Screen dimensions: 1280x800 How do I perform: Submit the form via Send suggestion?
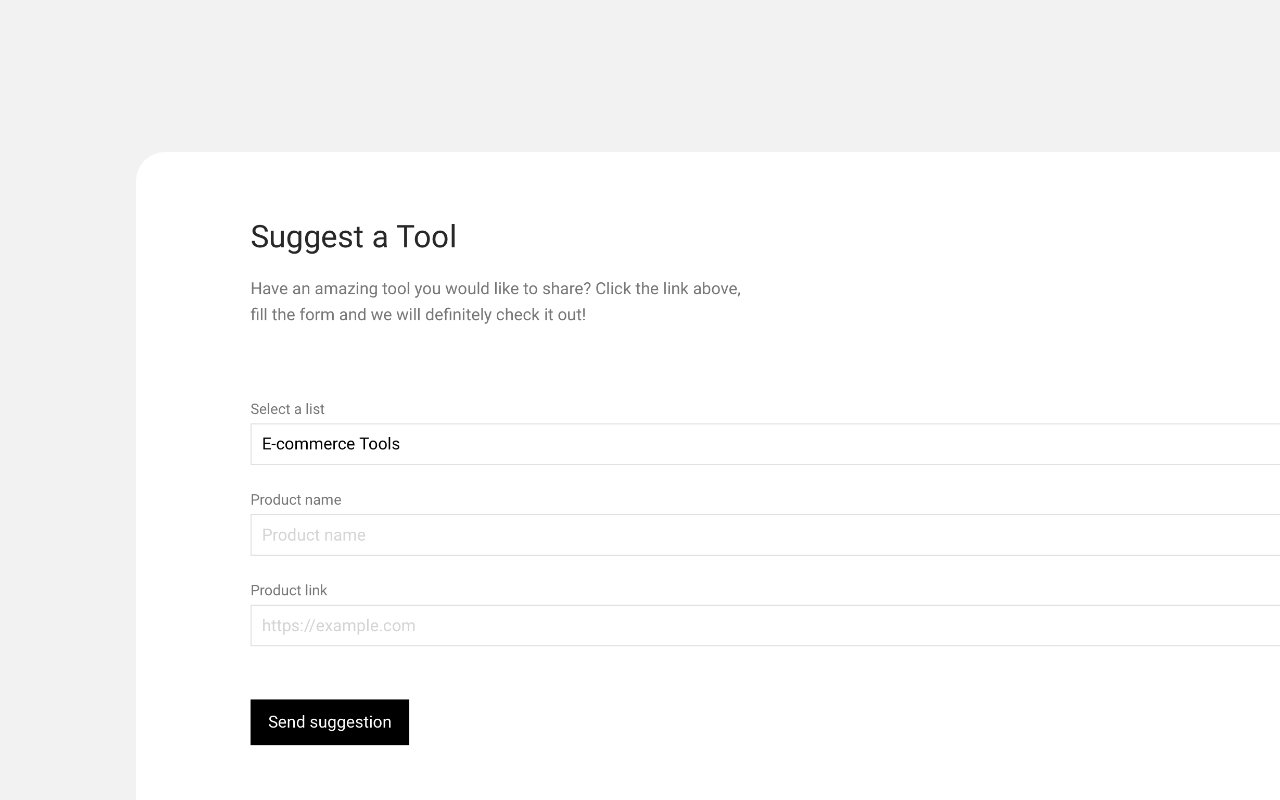tap(329, 721)
